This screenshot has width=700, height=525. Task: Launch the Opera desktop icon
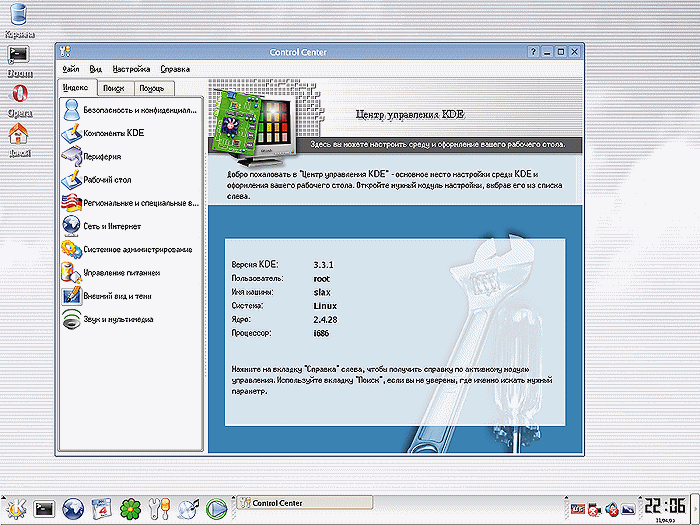point(19,95)
